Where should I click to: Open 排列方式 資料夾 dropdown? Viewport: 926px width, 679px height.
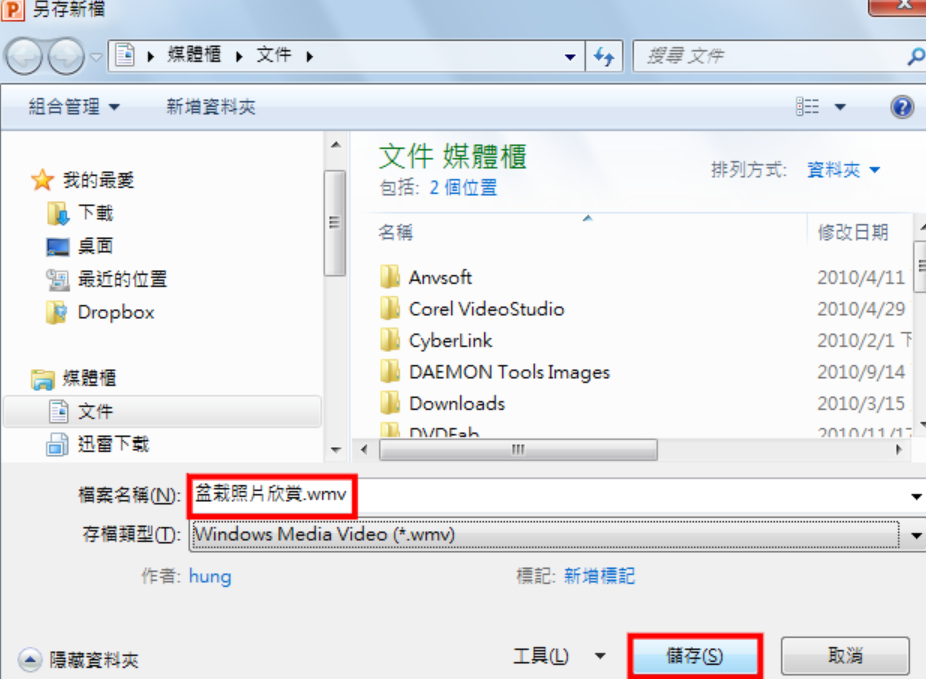pos(843,170)
